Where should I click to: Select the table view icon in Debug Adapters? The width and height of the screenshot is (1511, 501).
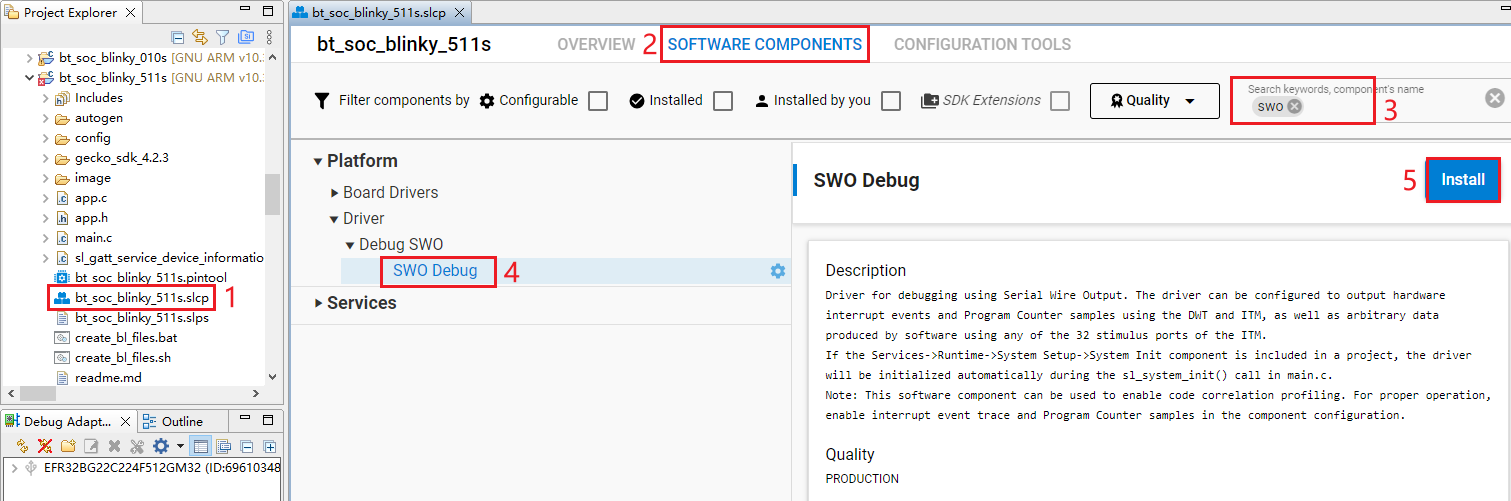(x=200, y=446)
